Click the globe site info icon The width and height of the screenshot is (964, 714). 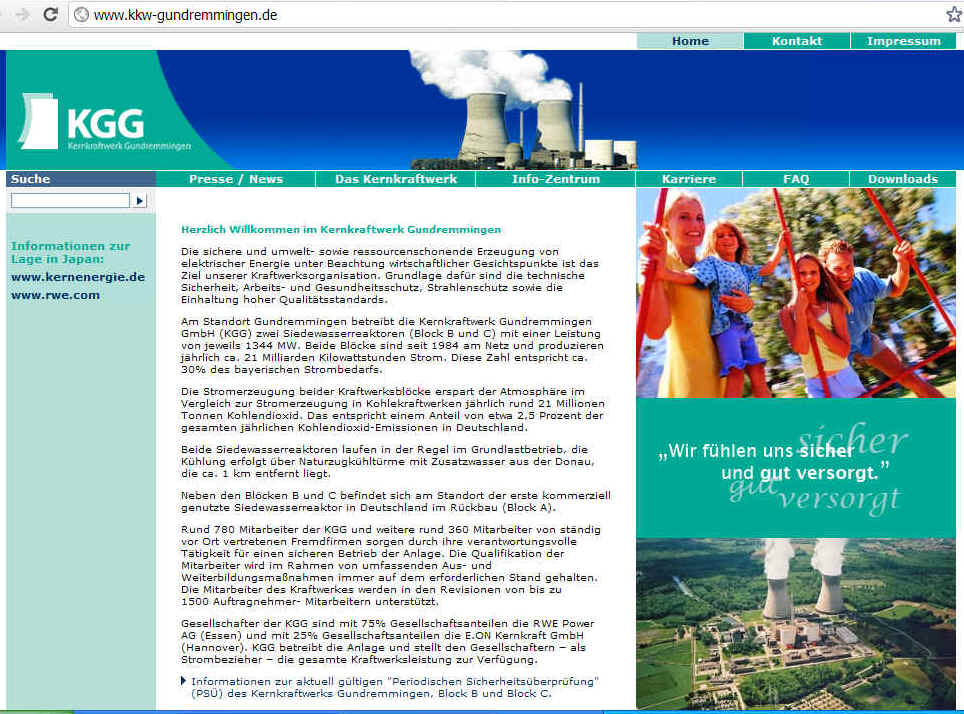click(81, 15)
